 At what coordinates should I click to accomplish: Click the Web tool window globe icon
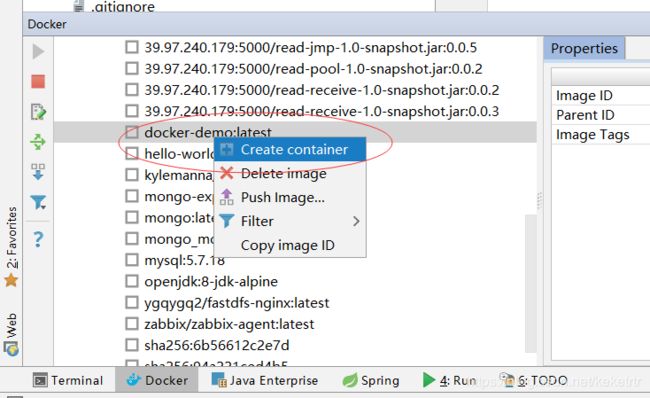(x=11, y=349)
